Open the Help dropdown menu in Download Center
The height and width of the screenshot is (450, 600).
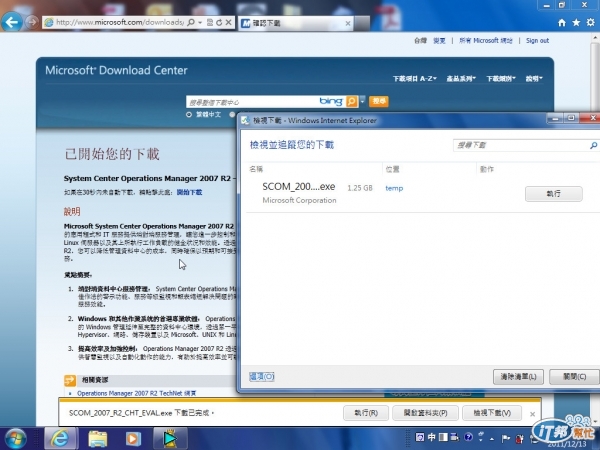(534, 78)
